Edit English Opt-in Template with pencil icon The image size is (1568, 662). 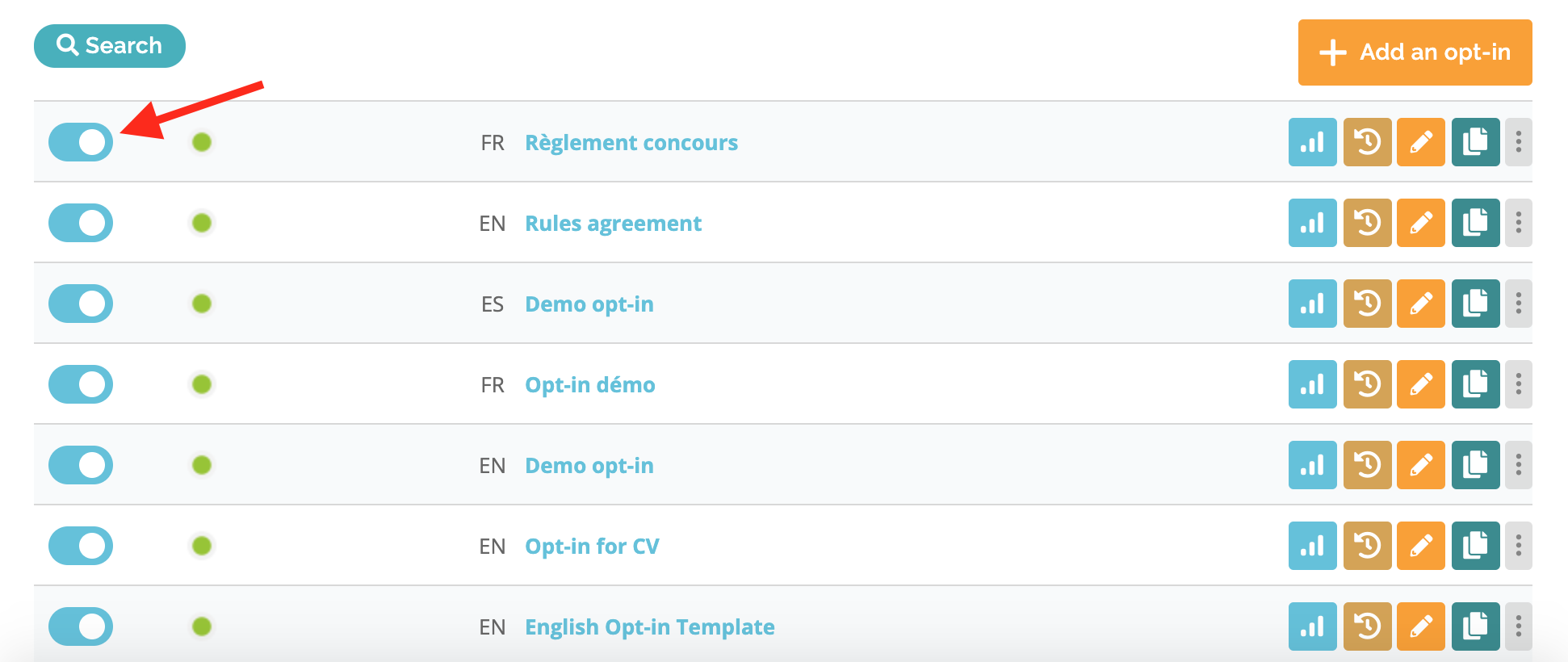pos(1421,626)
